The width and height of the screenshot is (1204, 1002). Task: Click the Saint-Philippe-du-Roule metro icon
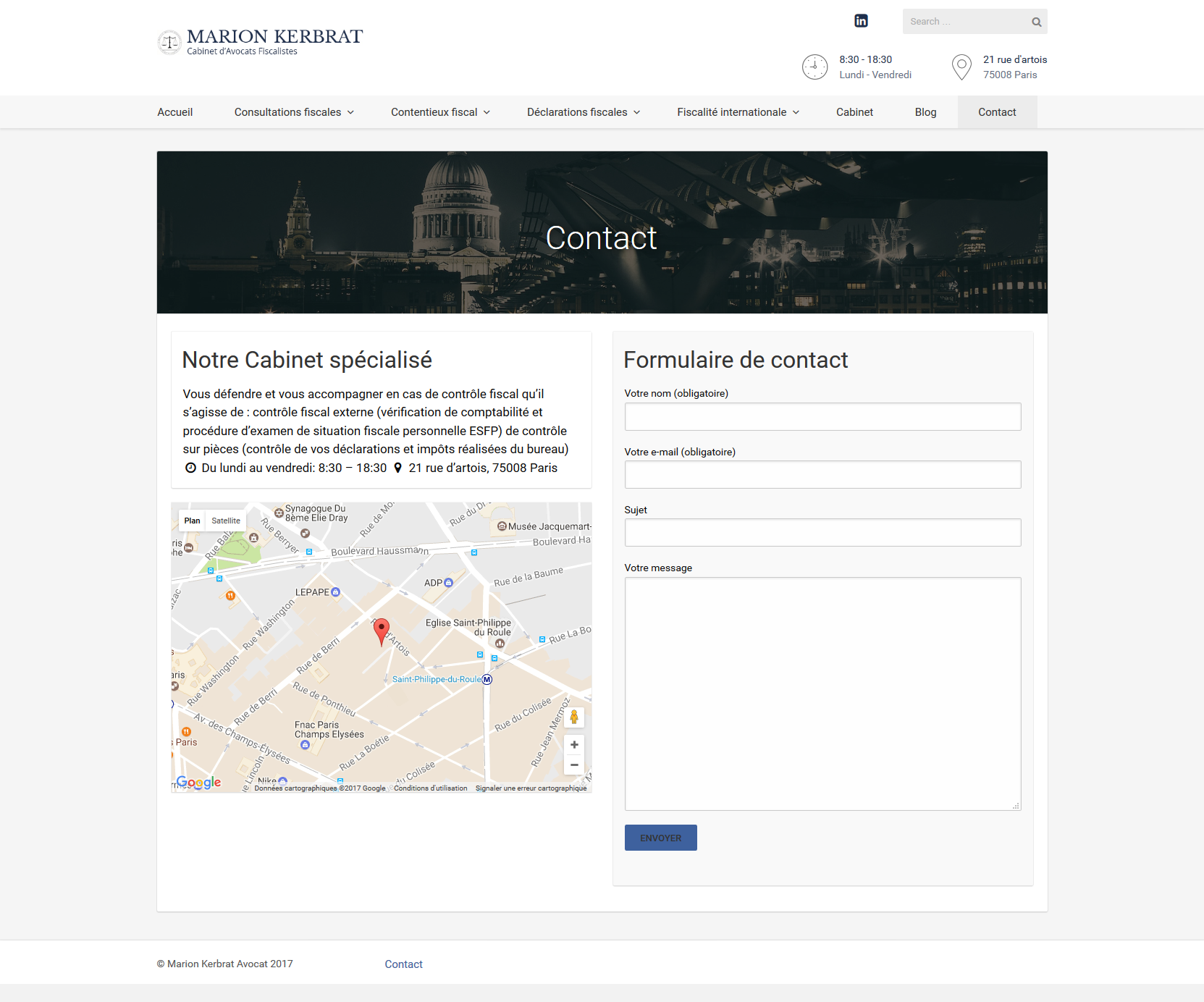[487, 679]
